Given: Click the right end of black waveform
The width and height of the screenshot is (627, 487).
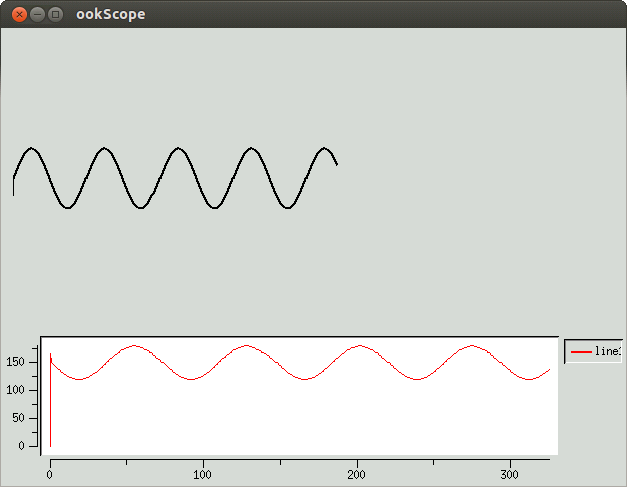Looking at the screenshot, I should (x=337, y=164).
